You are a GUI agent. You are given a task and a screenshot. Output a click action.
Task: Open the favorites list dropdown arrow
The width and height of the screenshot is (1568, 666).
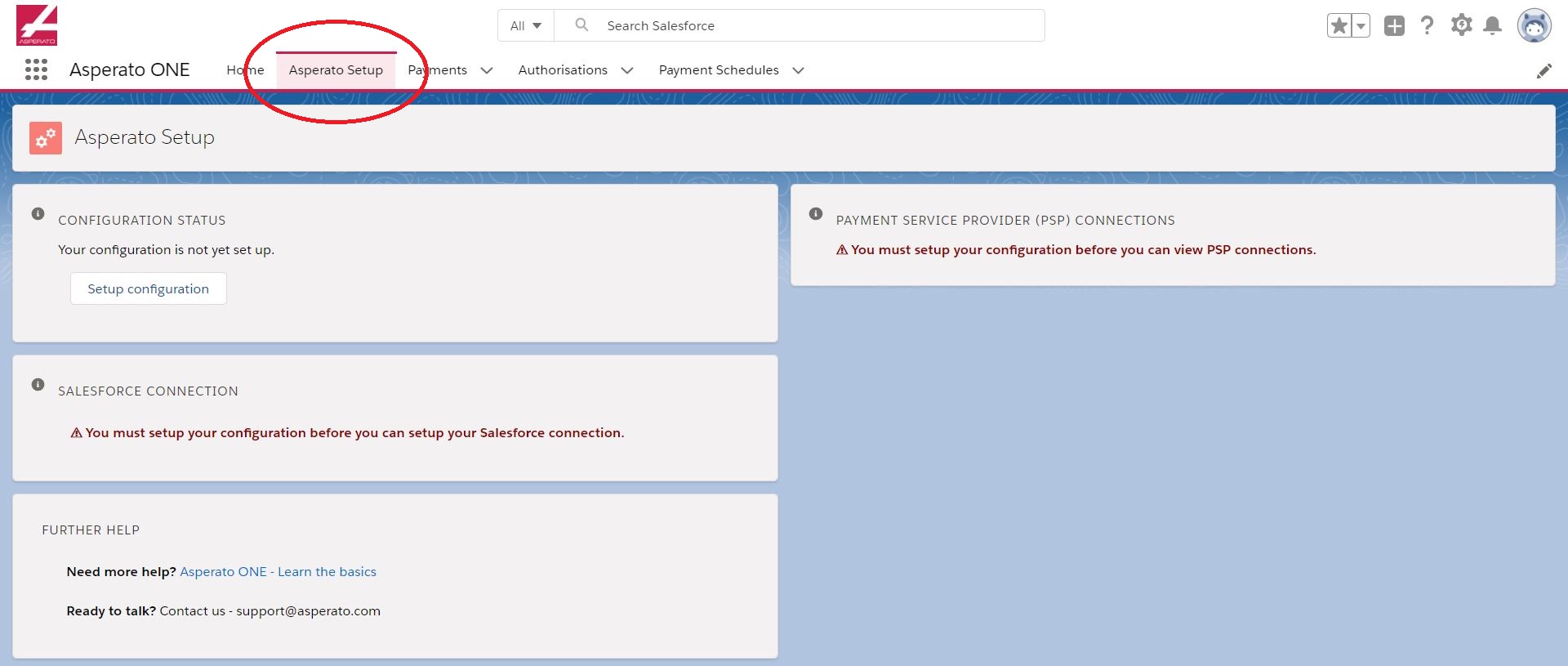(x=1361, y=26)
